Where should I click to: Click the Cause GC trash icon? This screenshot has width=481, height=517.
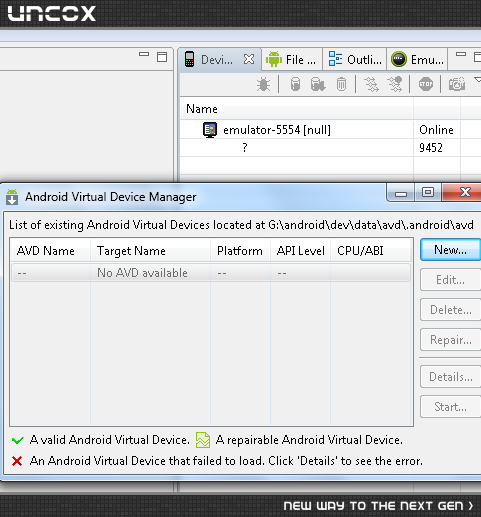(341, 84)
